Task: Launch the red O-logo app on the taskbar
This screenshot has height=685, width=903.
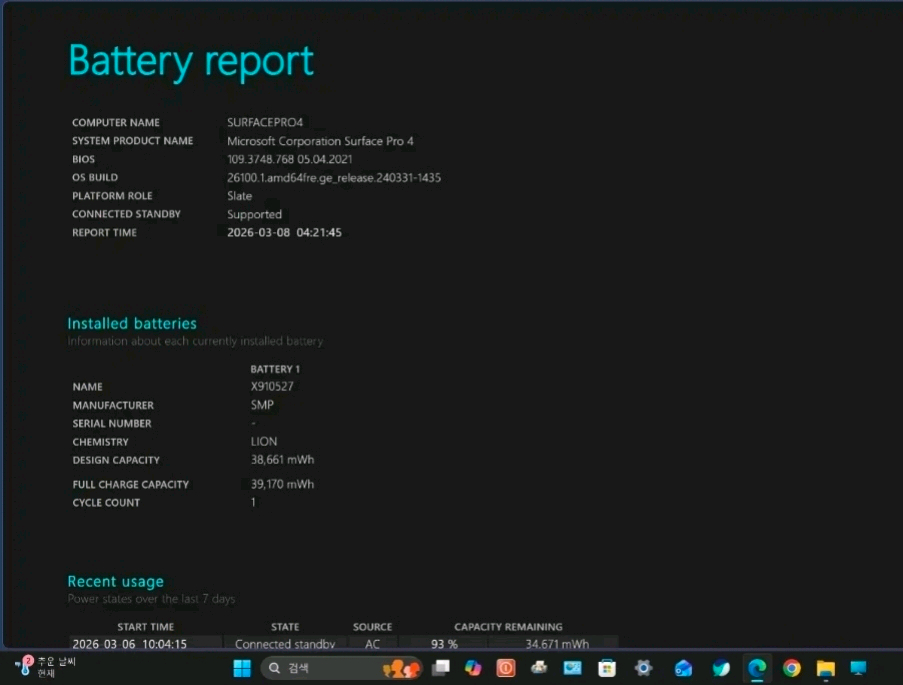Action: 505,667
